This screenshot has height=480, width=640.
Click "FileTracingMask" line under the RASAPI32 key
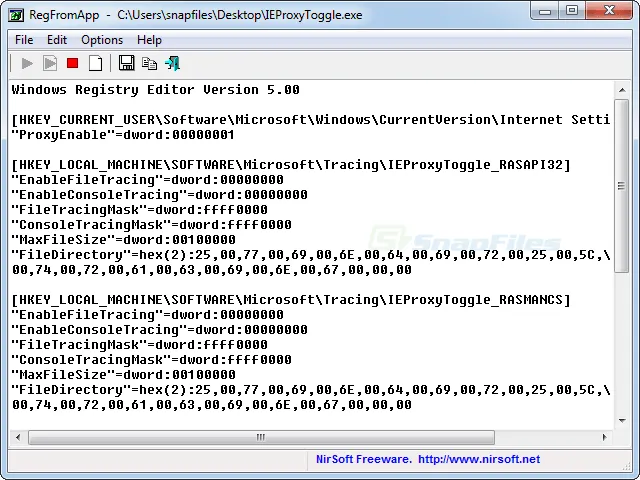click(140, 210)
